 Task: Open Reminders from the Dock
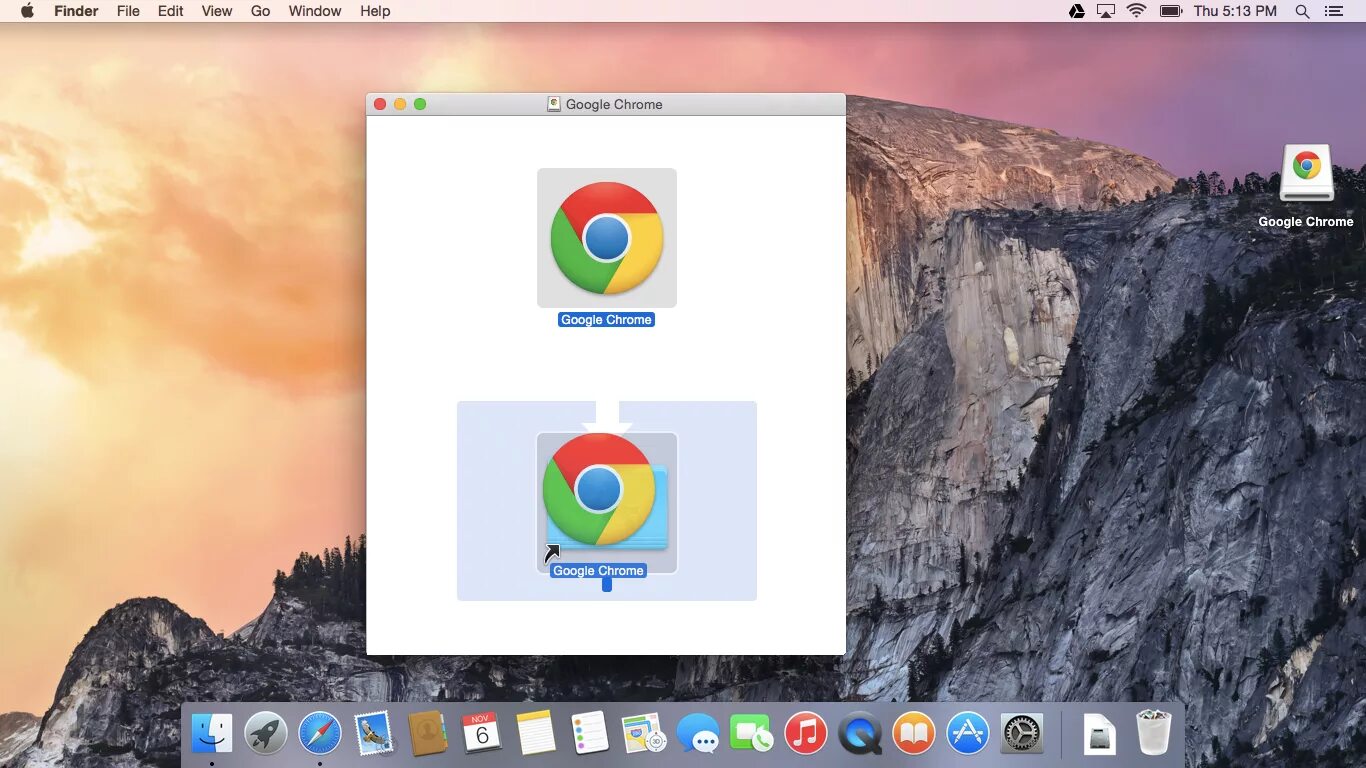pyautogui.click(x=590, y=734)
